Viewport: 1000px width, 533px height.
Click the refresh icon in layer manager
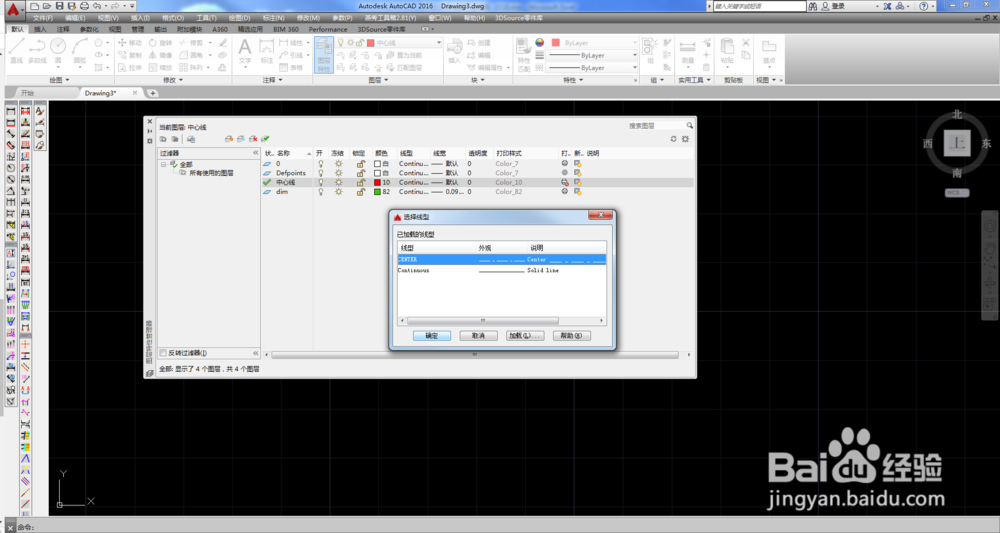pos(673,138)
